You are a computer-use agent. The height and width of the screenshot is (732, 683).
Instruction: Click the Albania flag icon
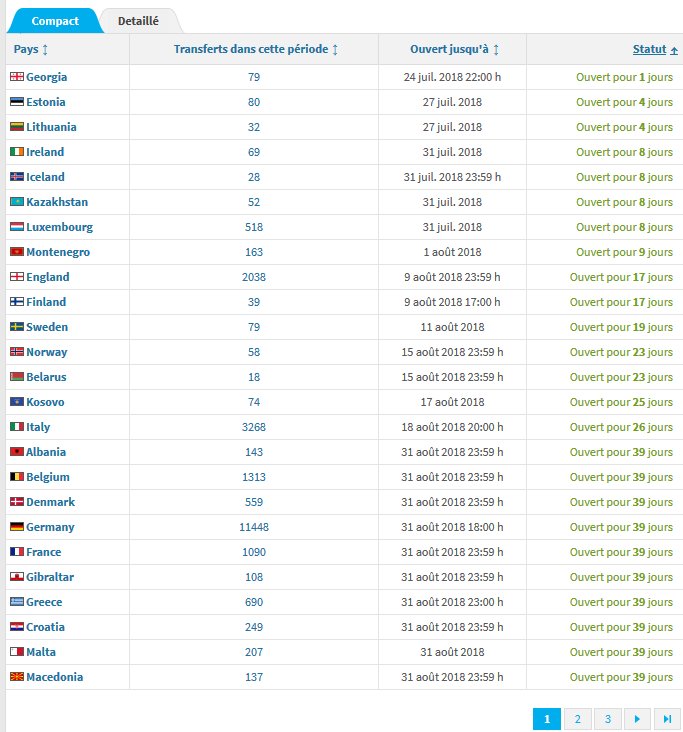17,451
